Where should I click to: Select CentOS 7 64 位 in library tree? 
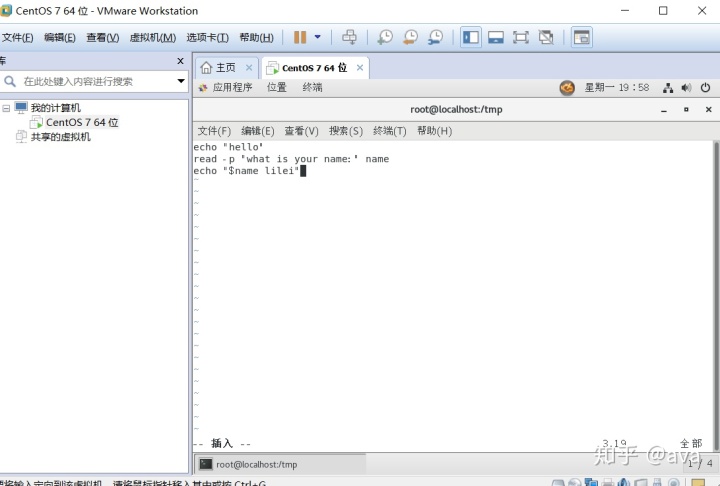pyautogui.click(x=82, y=122)
